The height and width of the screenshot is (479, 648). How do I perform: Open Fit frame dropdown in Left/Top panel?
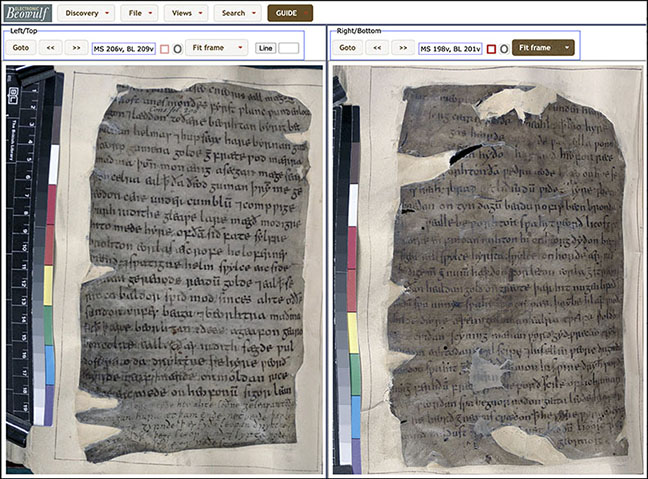pyautogui.click(x=217, y=48)
